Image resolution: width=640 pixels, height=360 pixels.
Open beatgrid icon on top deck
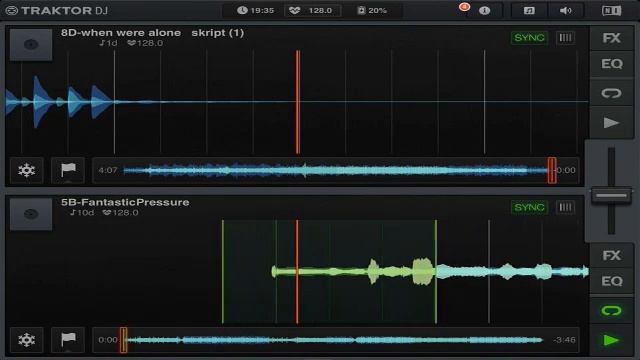pos(565,38)
